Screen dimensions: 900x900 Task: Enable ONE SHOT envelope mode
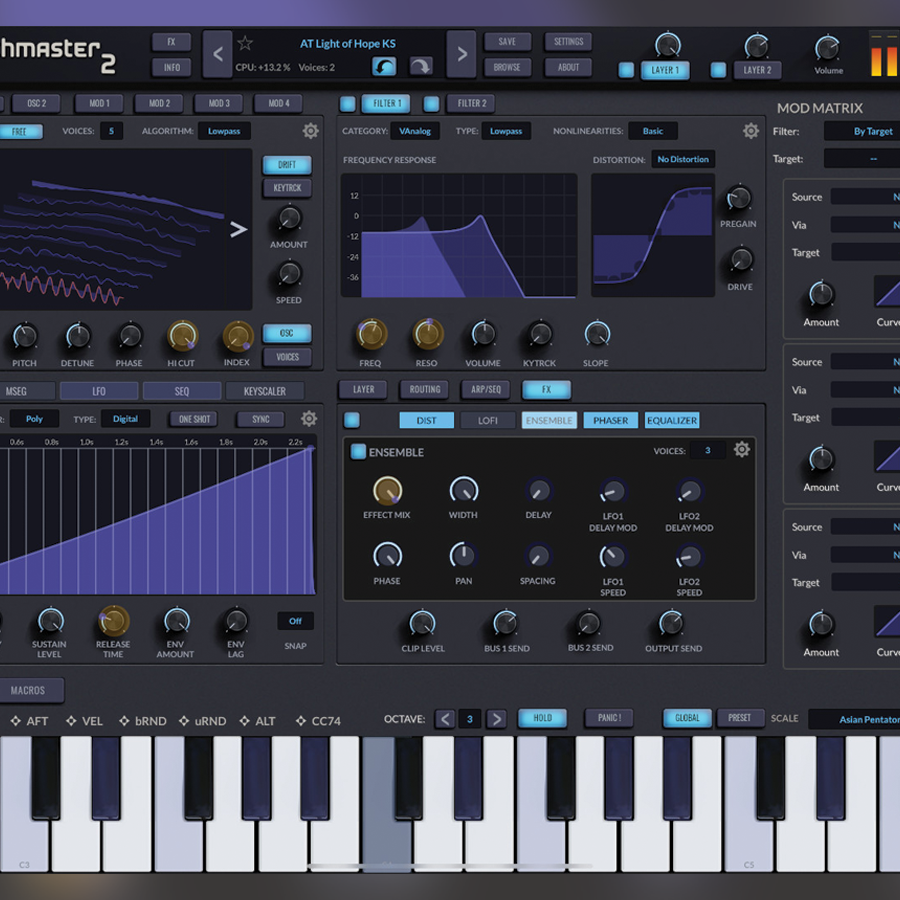coord(194,420)
